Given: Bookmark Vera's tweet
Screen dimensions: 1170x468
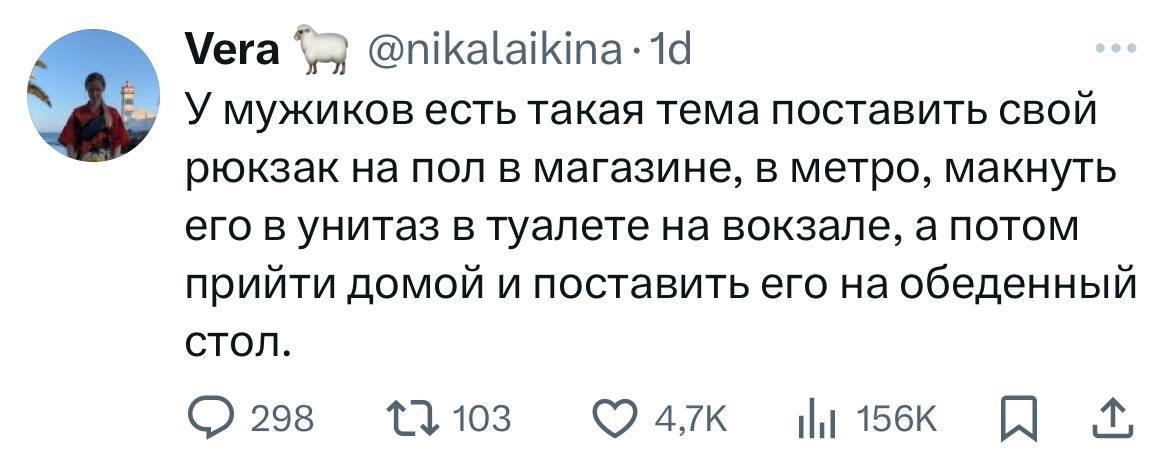Looking at the screenshot, I should tap(1016, 417).
